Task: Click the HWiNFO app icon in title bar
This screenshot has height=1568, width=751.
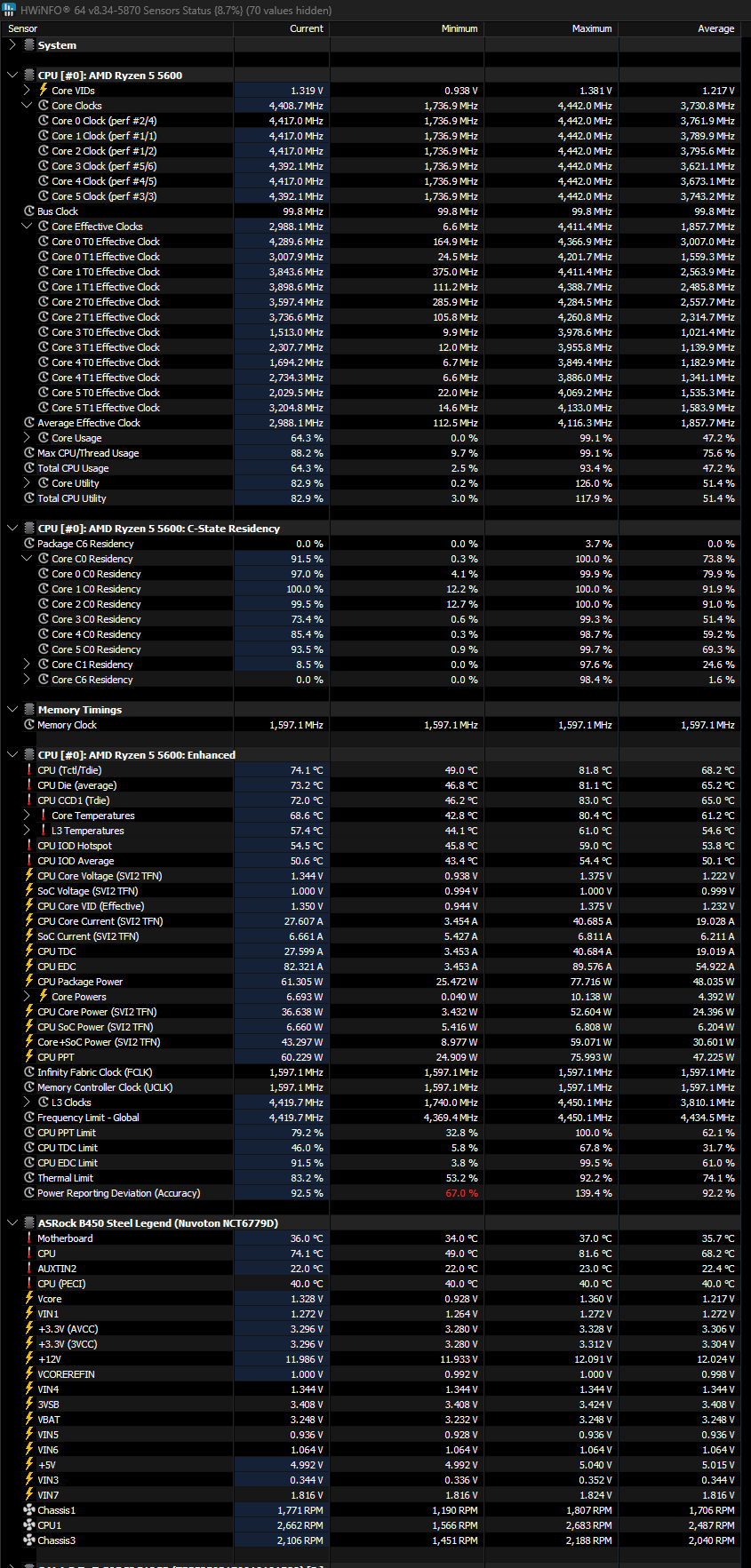Action: (x=10, y=10)
